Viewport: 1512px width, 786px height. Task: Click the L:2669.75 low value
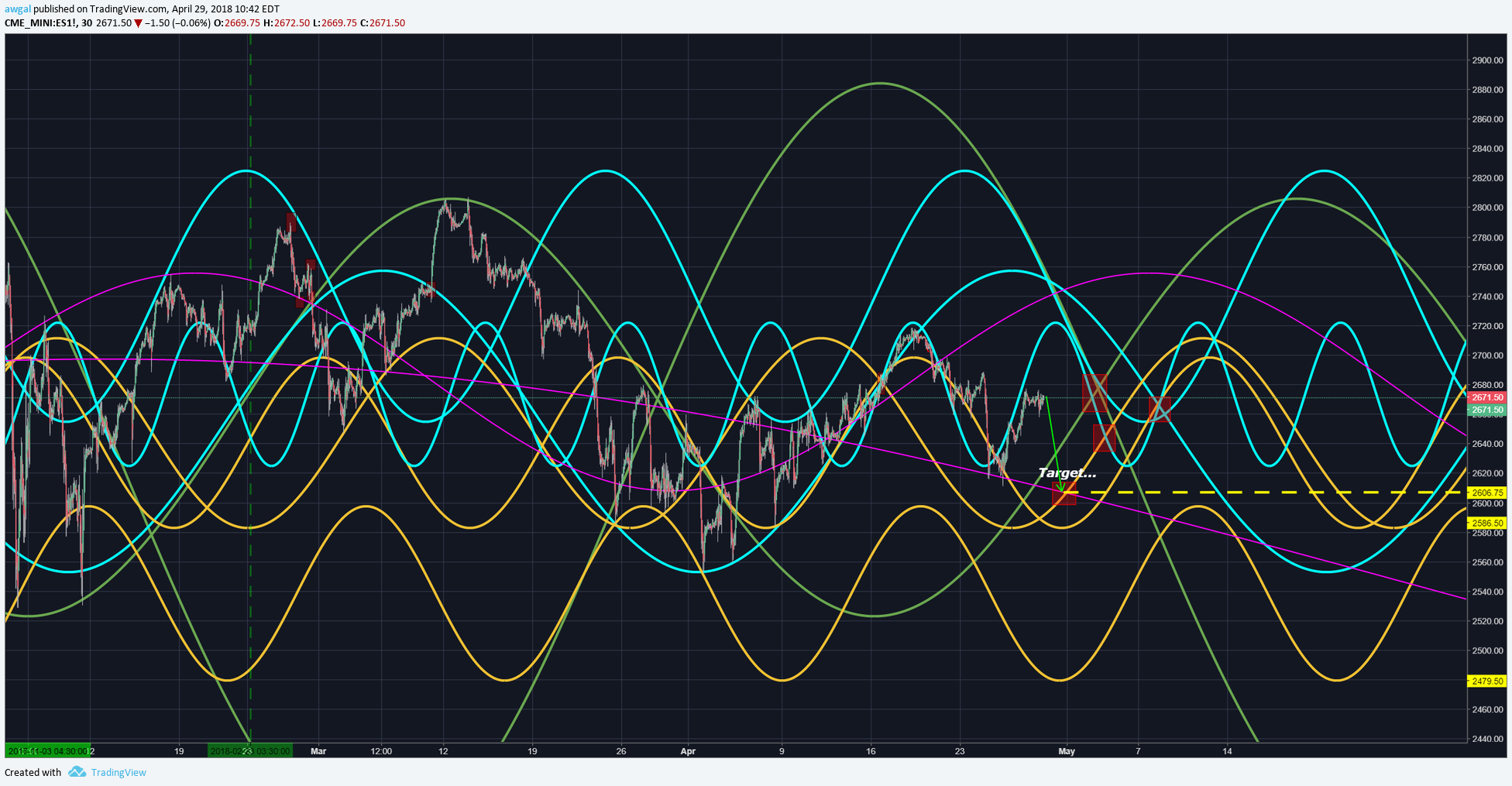(335, 23)
